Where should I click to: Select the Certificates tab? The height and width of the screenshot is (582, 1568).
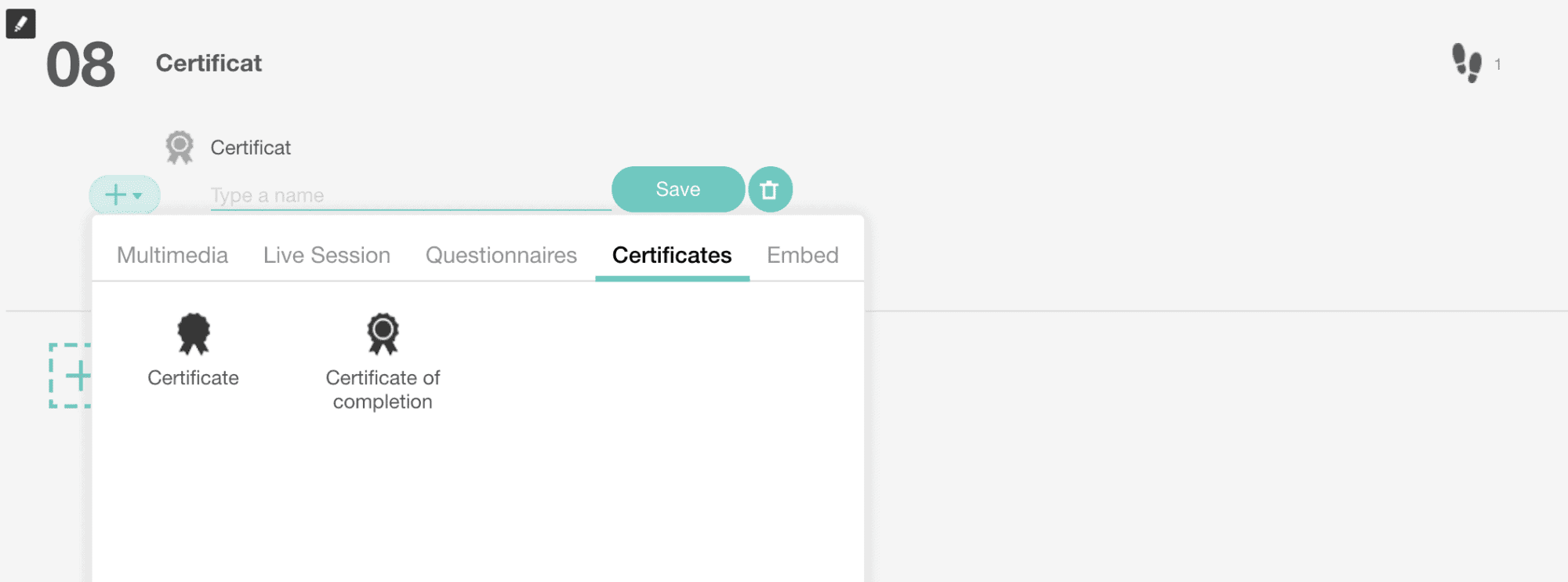tap(672, 256)
